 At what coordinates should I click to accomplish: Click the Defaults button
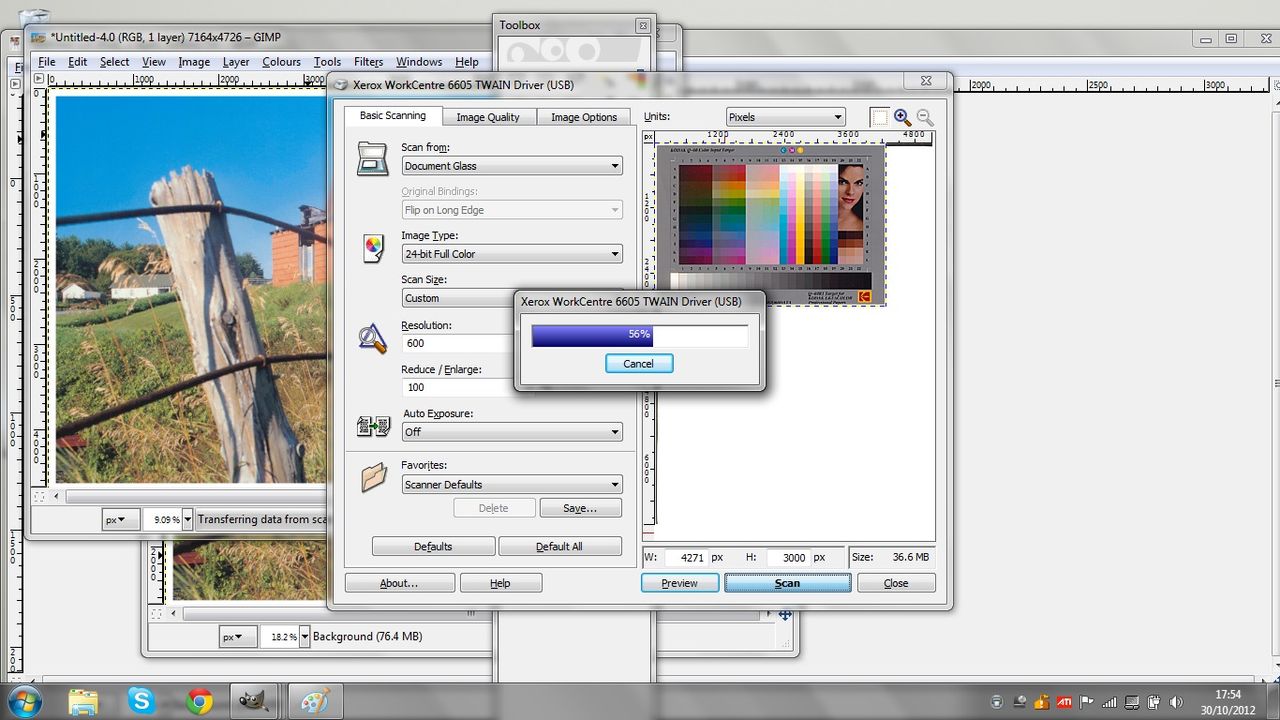[433, 546]
